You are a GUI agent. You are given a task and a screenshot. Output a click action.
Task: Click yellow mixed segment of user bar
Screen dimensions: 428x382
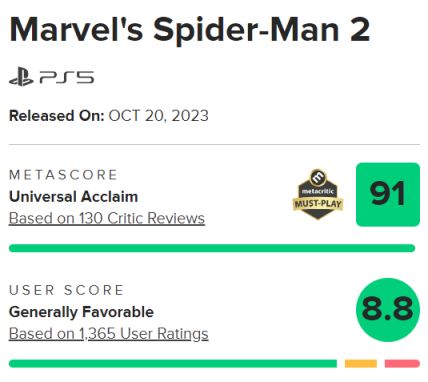pyautogui.click(x=361, y=364)
